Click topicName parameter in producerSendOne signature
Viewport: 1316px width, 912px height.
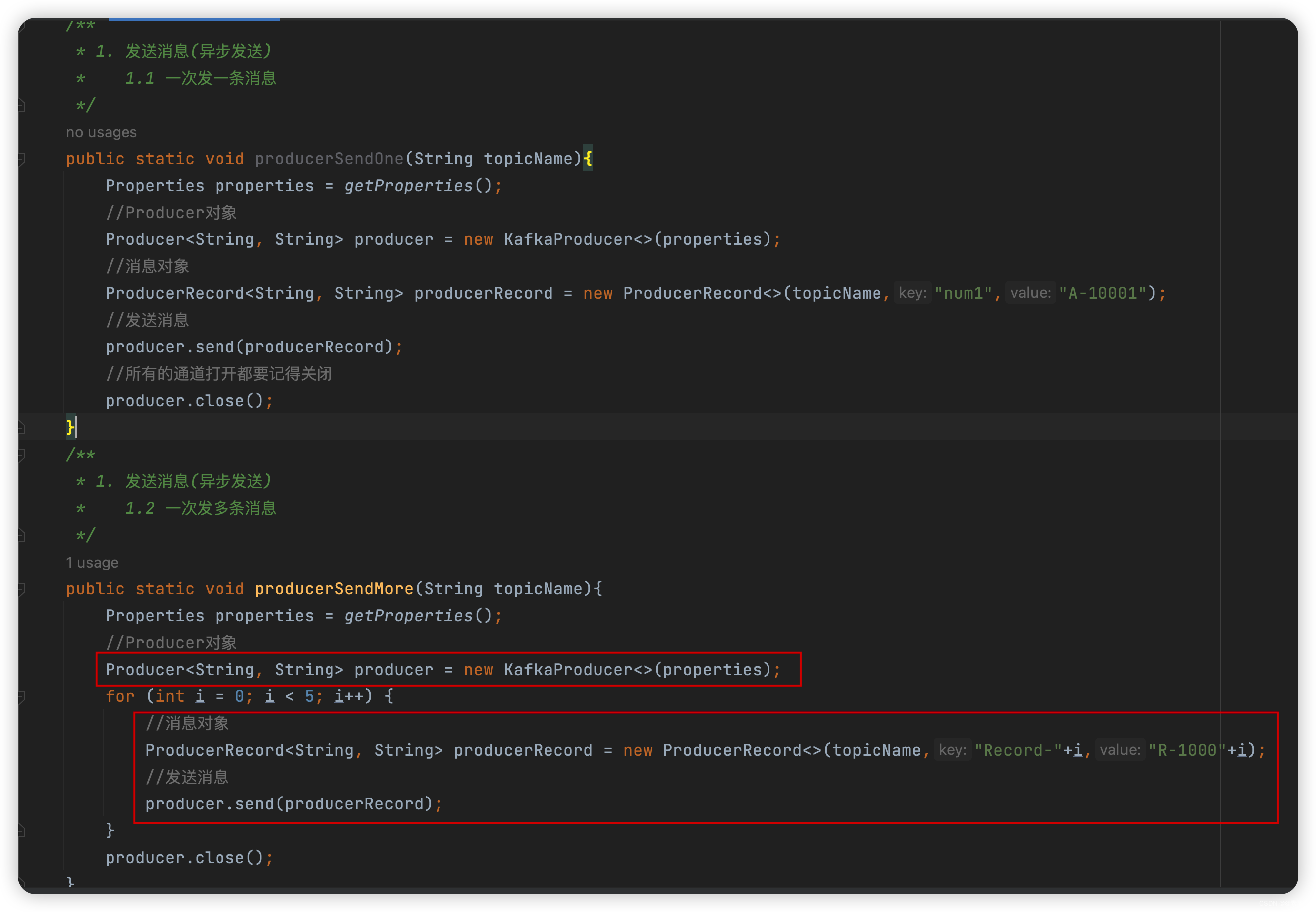click(529, 159)
